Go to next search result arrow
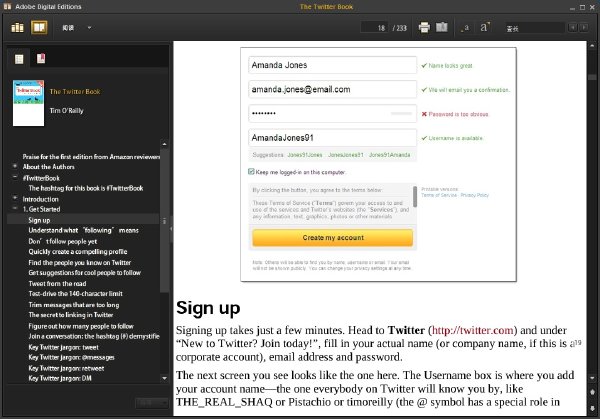The height and width of the screenshot is (419, 600). 584,28
